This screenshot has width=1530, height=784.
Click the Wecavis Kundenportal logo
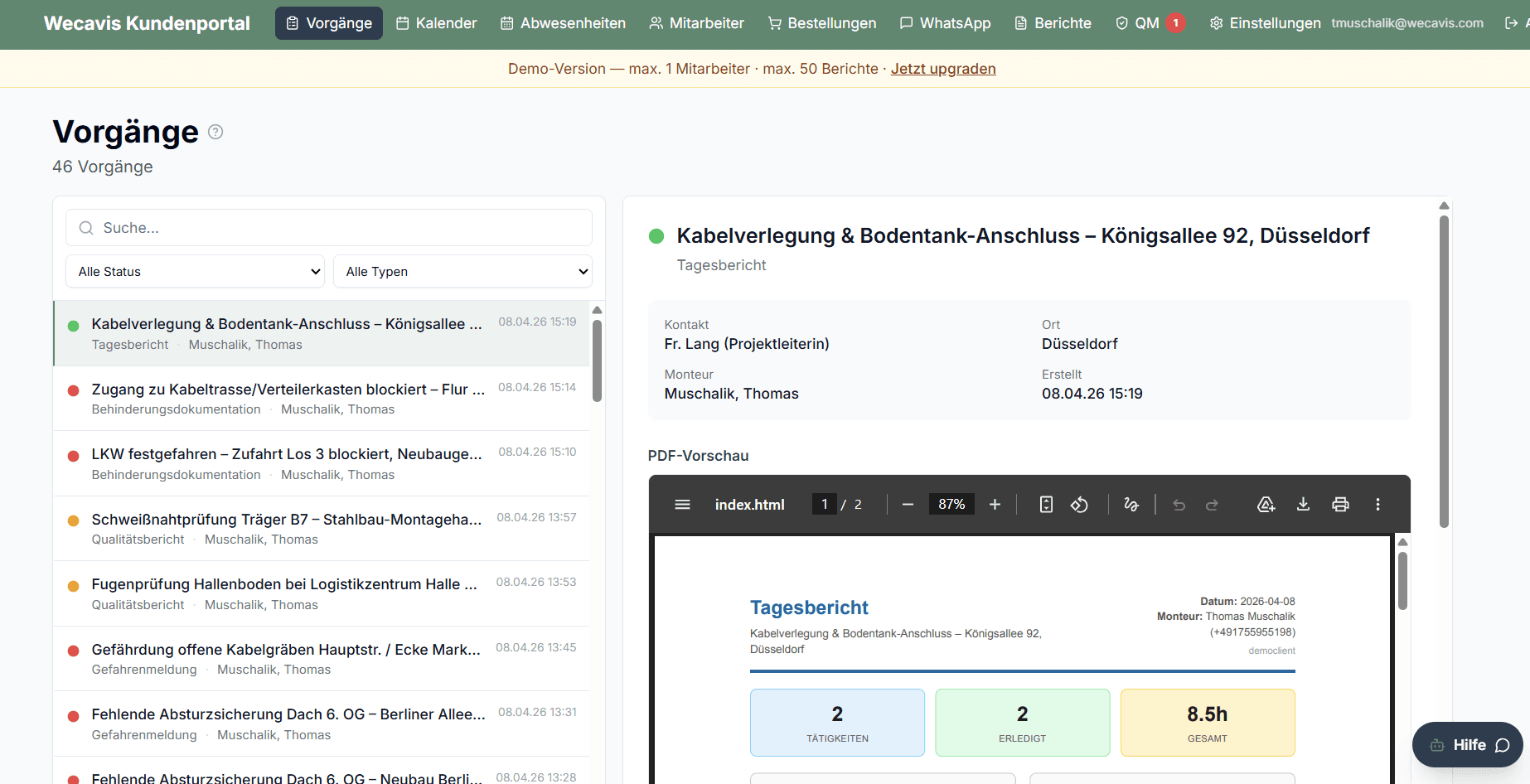pos(147,23)
